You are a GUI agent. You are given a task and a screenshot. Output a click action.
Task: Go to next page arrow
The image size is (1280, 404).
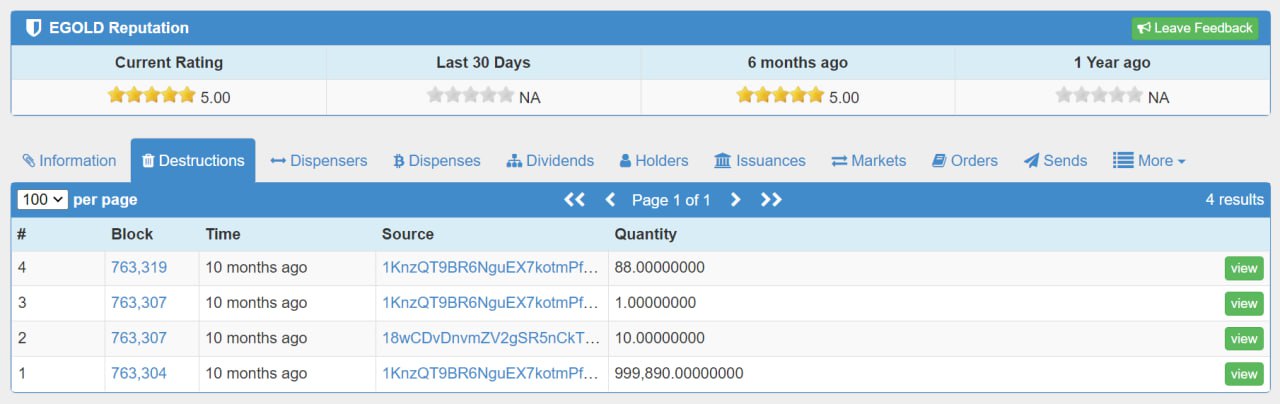[x=736, y=200]
